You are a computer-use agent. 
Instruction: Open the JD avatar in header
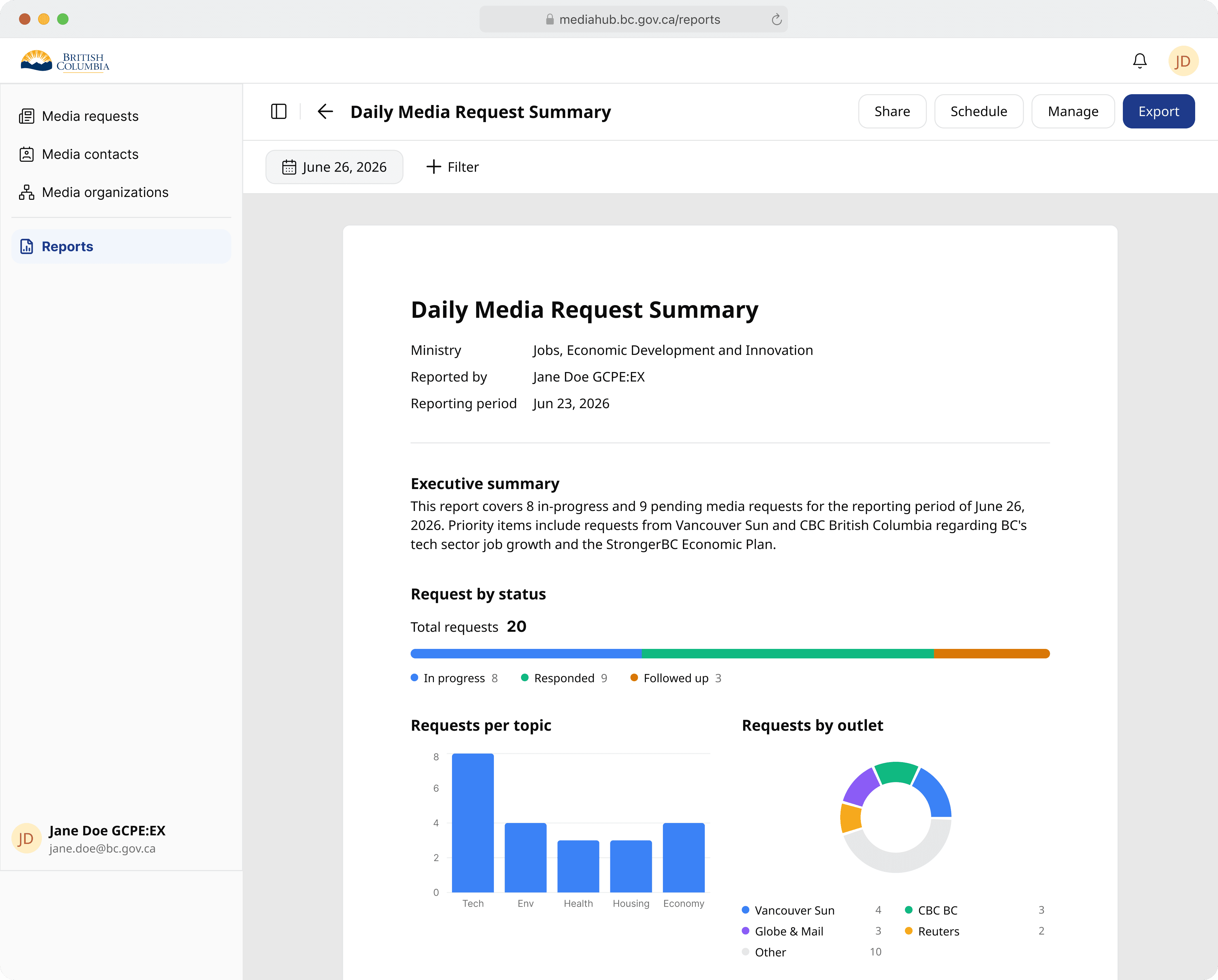pos(1183,61)
